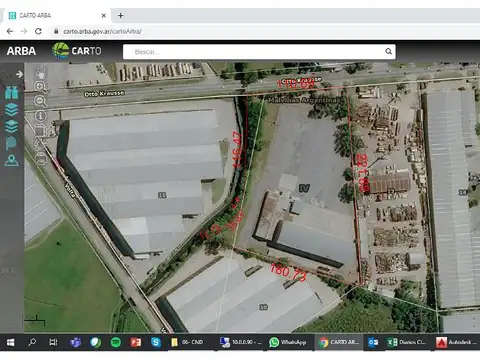The image size is (480, 360).
Task: Open the print map tool
Action: 40,158
